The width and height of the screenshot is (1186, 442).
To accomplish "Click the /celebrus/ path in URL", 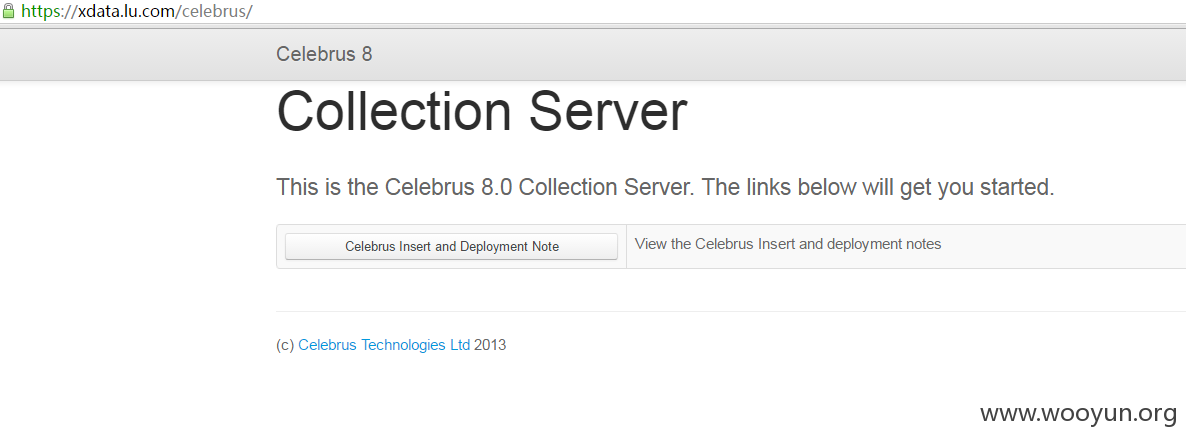I will (216, 11).
